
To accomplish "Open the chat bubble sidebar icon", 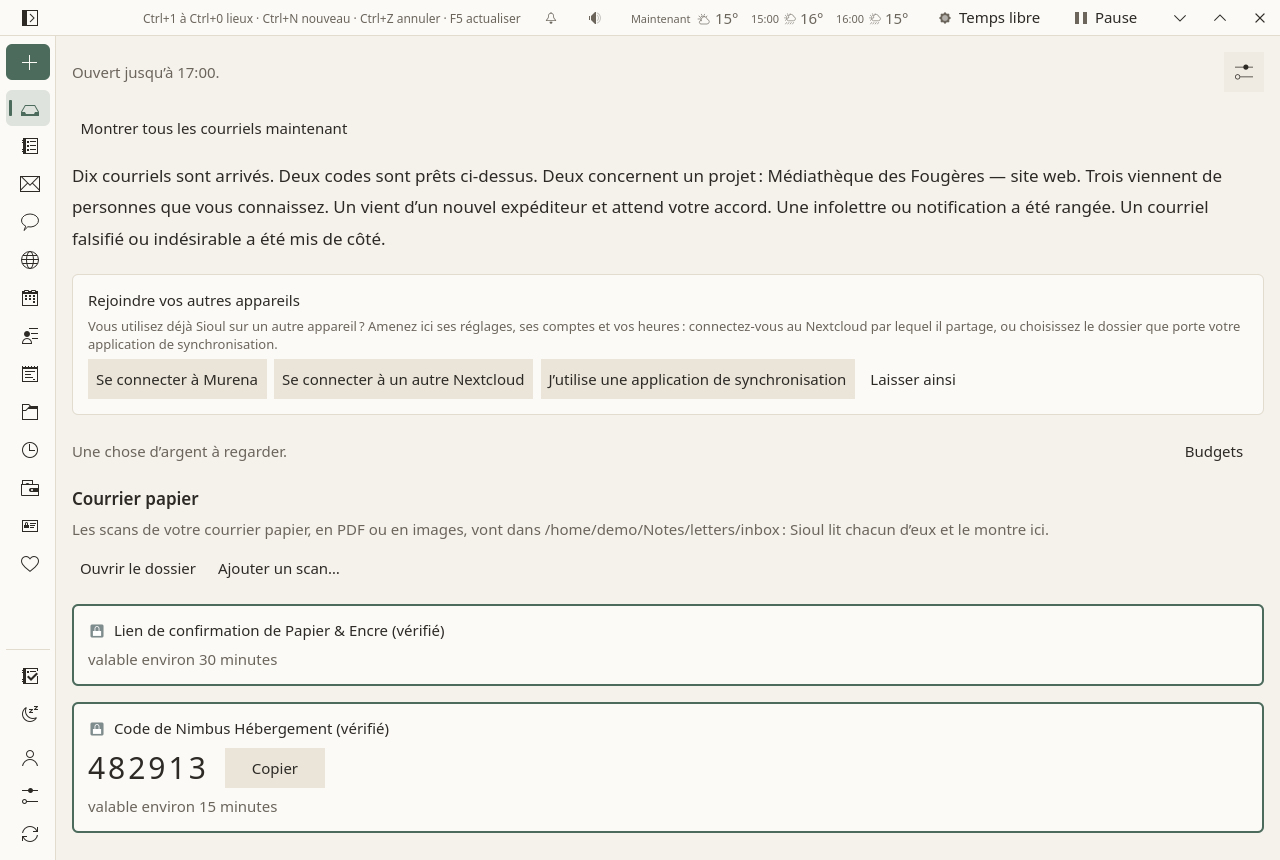I will click(x=30, y=222).
